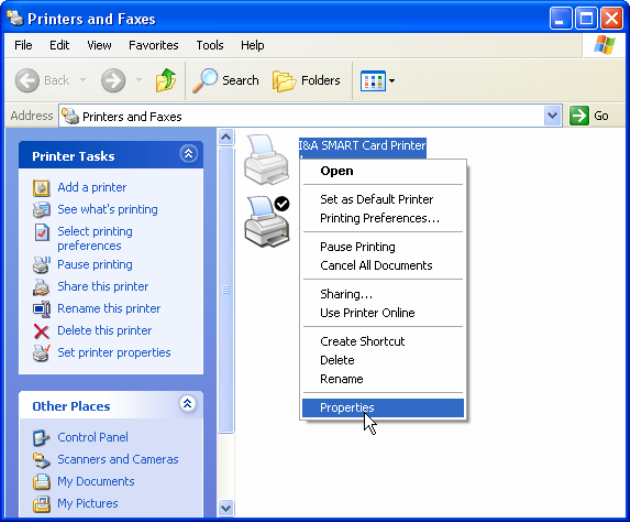Click the Back navigation arrow
This screenshot has width=630, height=522.
tap(27, 80)
